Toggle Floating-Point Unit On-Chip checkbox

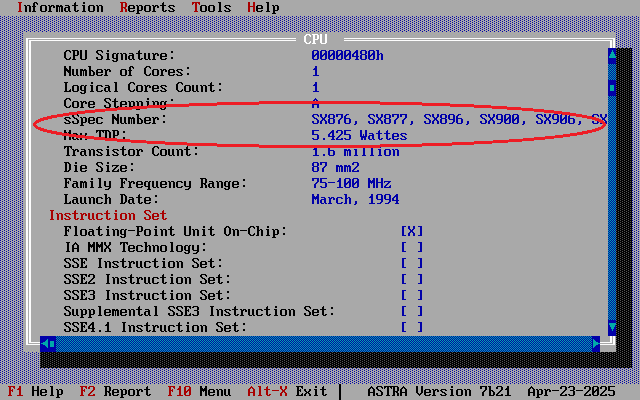click(412, 231)
